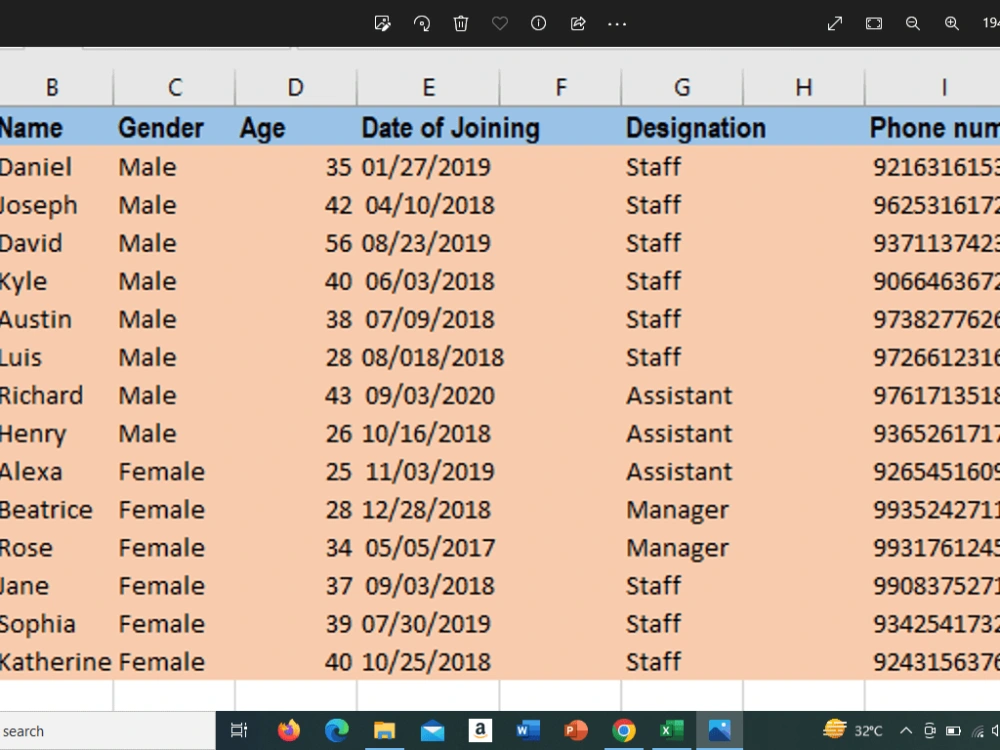Select column header D
This screenshot has height=750, width=1000.
tap(295, 87)
